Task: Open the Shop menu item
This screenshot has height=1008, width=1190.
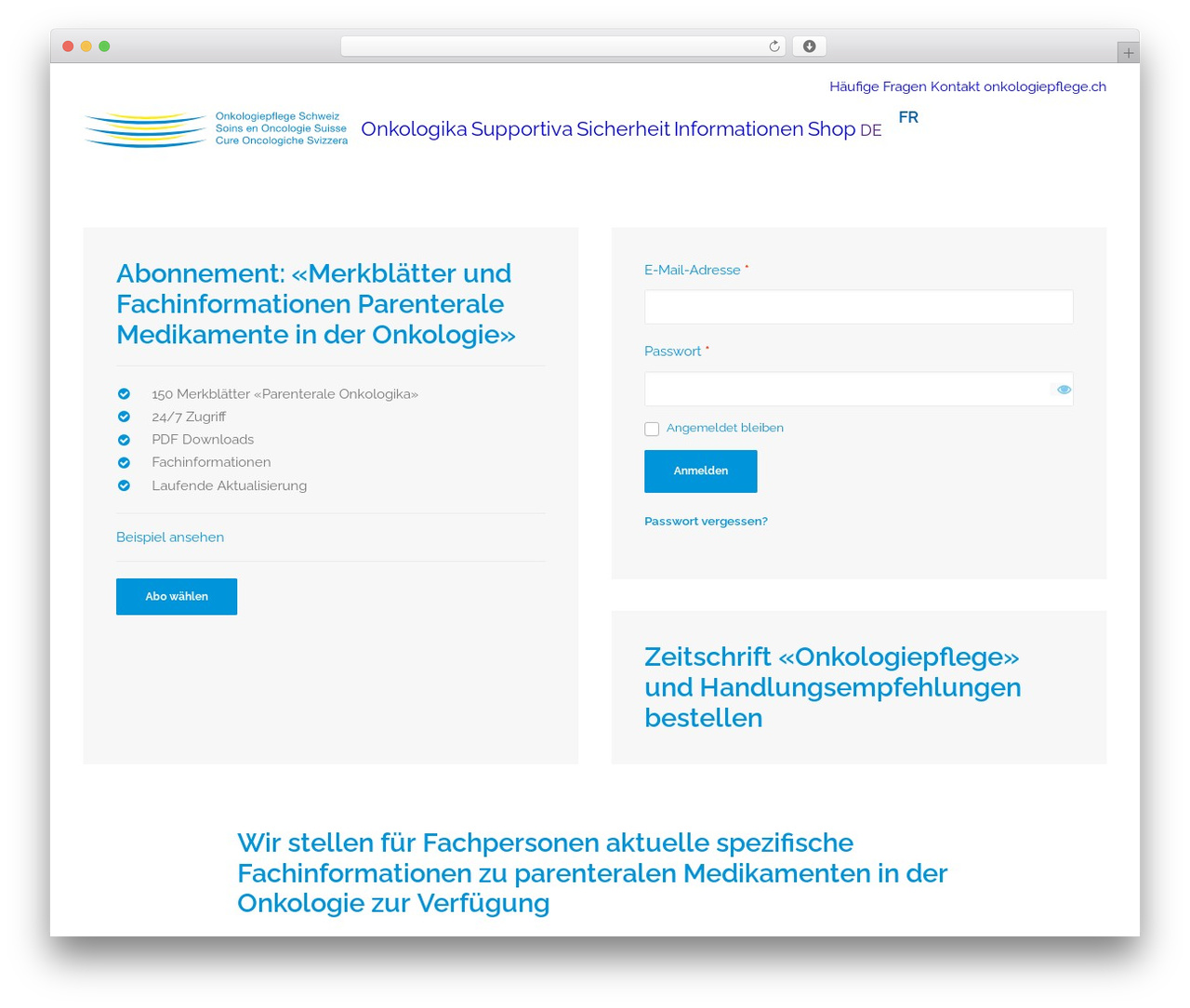Action: pyautogui.click(x=831, y=129)
